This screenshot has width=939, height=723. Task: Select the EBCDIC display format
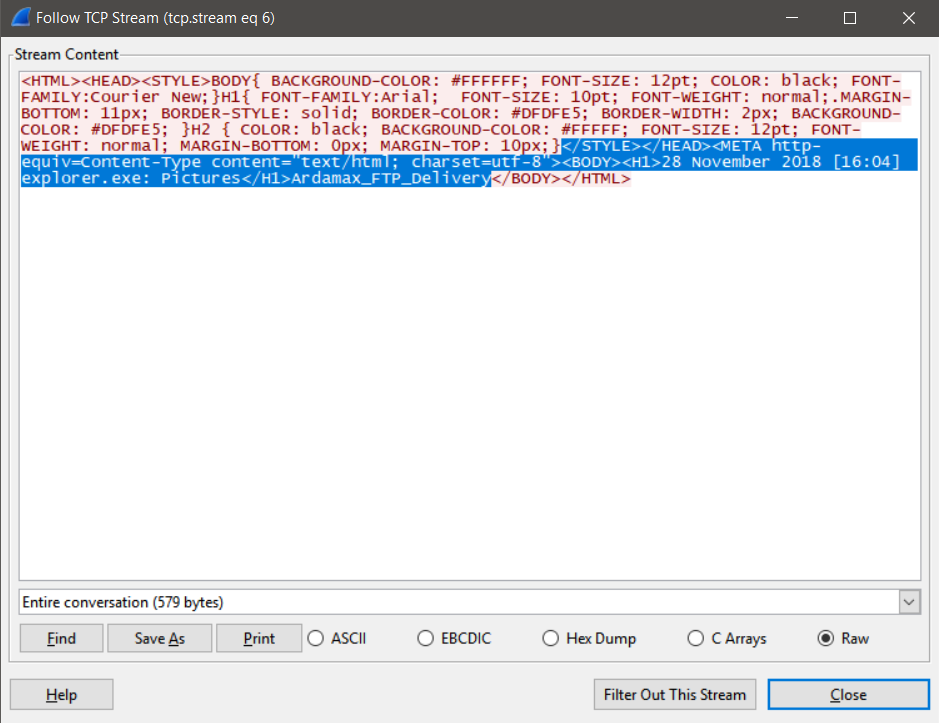454,639
